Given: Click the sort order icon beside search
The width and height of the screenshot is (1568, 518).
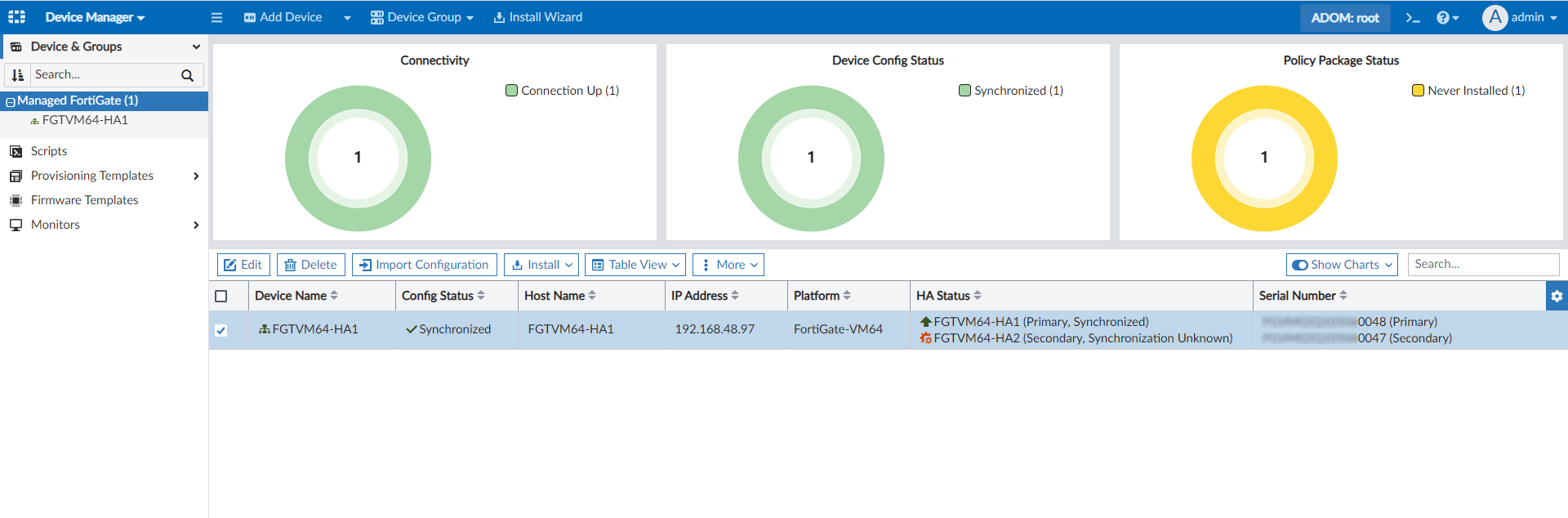Looking at the screenshot, I should pos(18,75).
